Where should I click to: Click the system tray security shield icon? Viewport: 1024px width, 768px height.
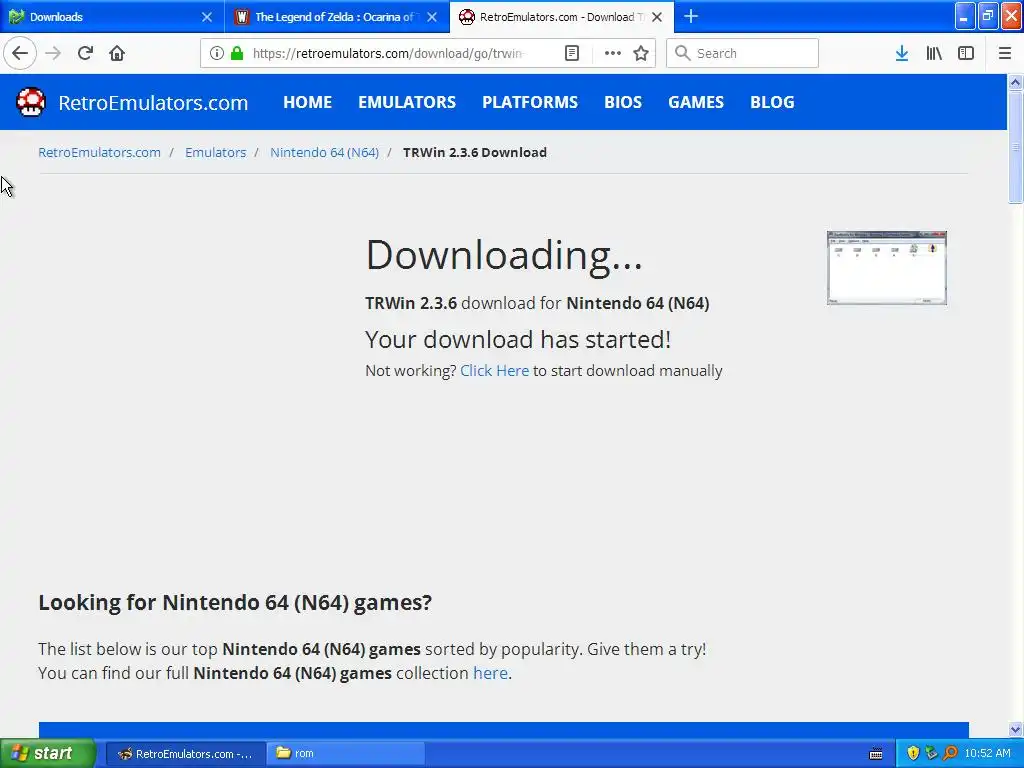(913, 753)
